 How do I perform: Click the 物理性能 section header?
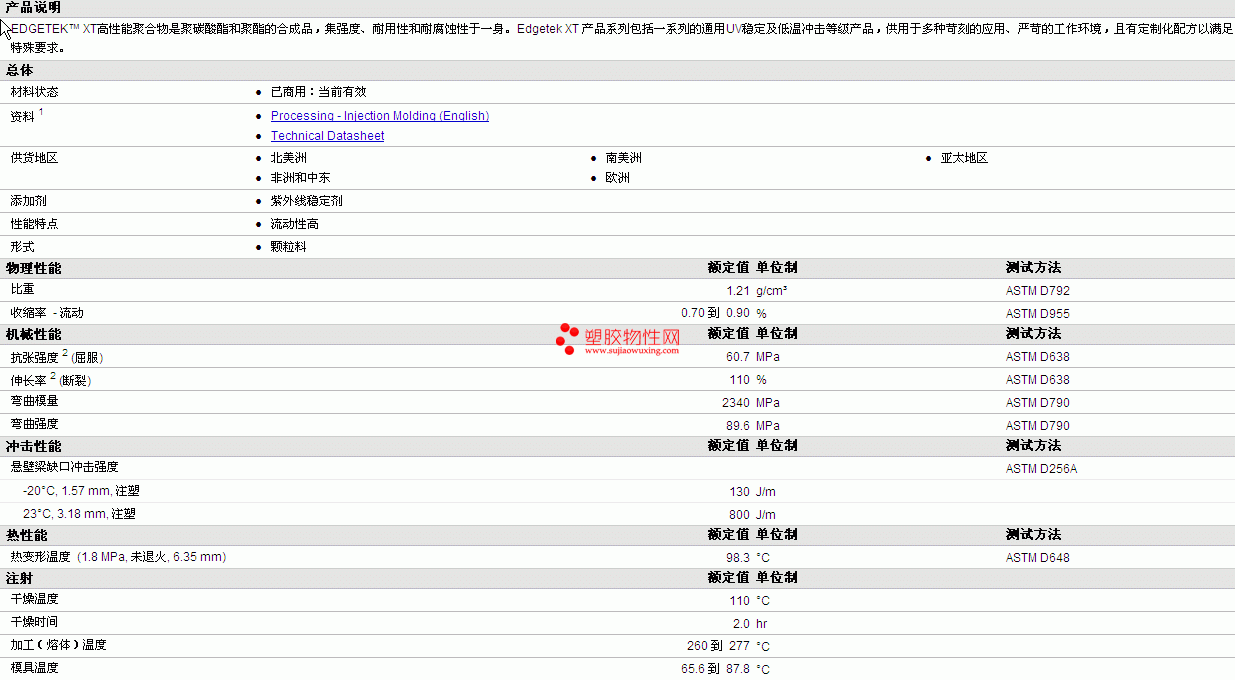click(33, 268)
